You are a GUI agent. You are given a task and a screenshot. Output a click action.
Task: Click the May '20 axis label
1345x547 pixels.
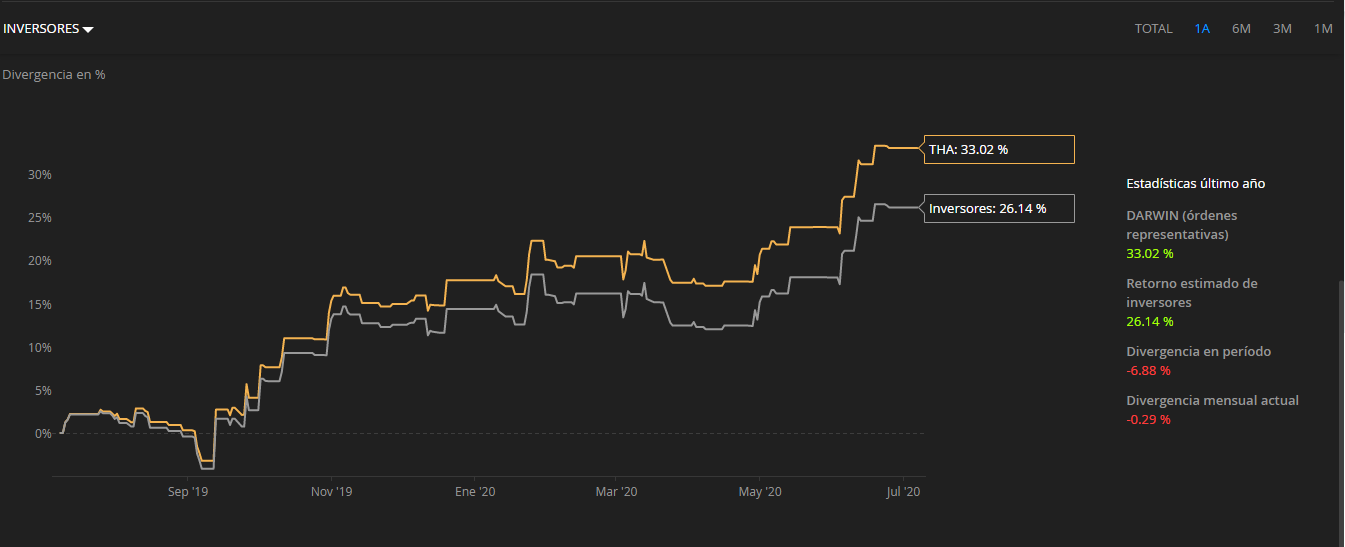click(x=759, y=492)
